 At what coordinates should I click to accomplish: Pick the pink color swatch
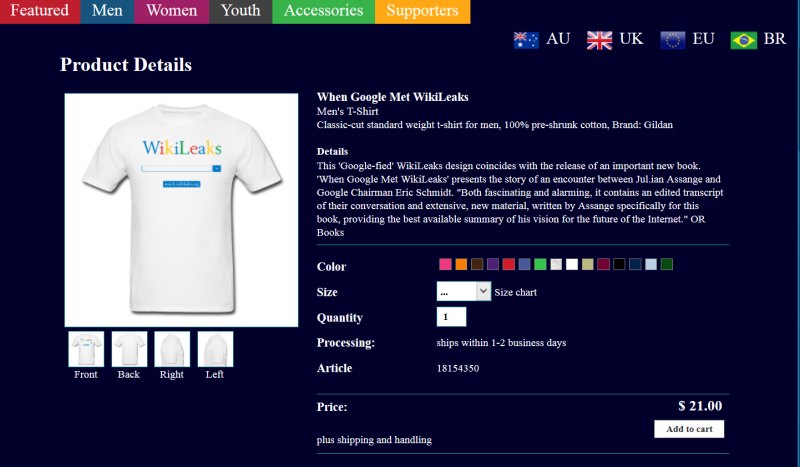(x=445, y=264)
